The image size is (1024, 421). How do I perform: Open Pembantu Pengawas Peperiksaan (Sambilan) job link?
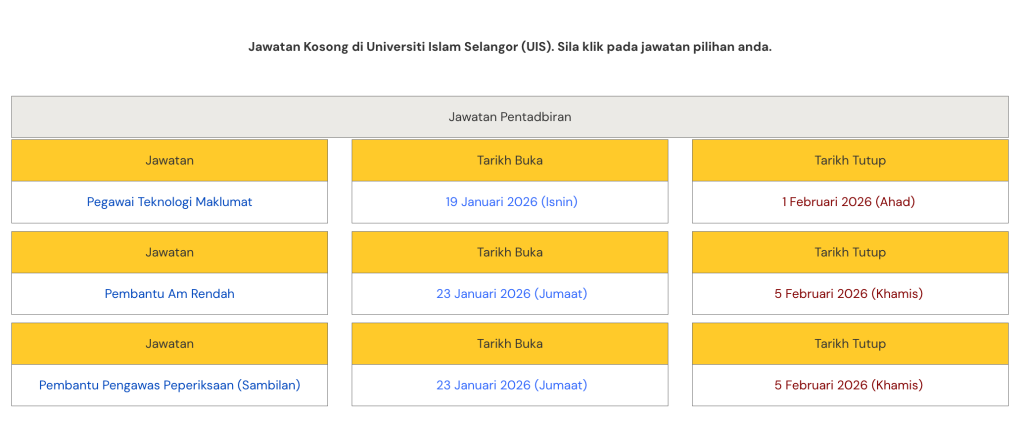click(x=169, y=385)
